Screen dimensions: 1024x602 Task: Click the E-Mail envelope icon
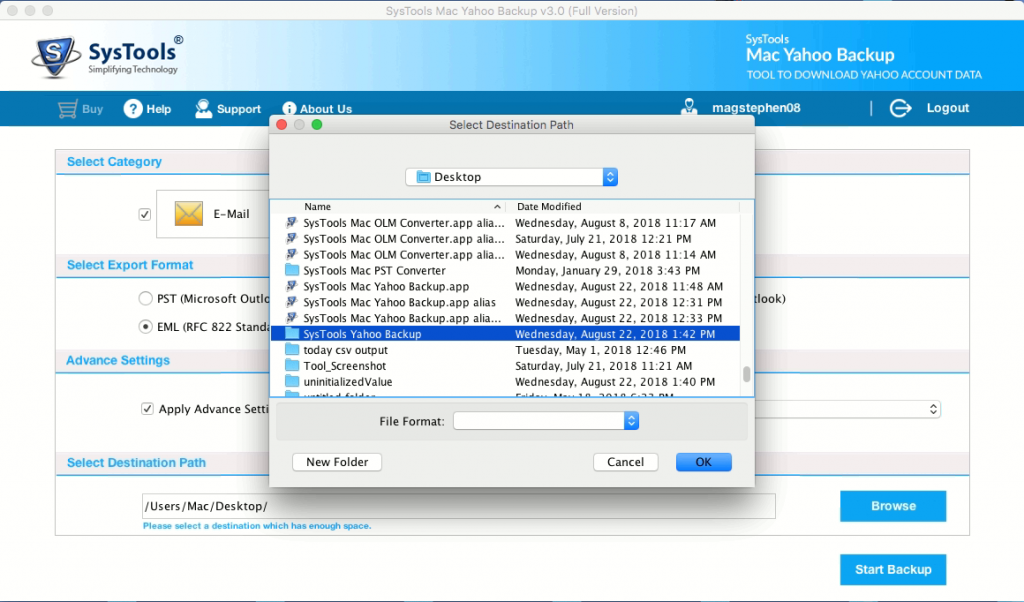189,214
